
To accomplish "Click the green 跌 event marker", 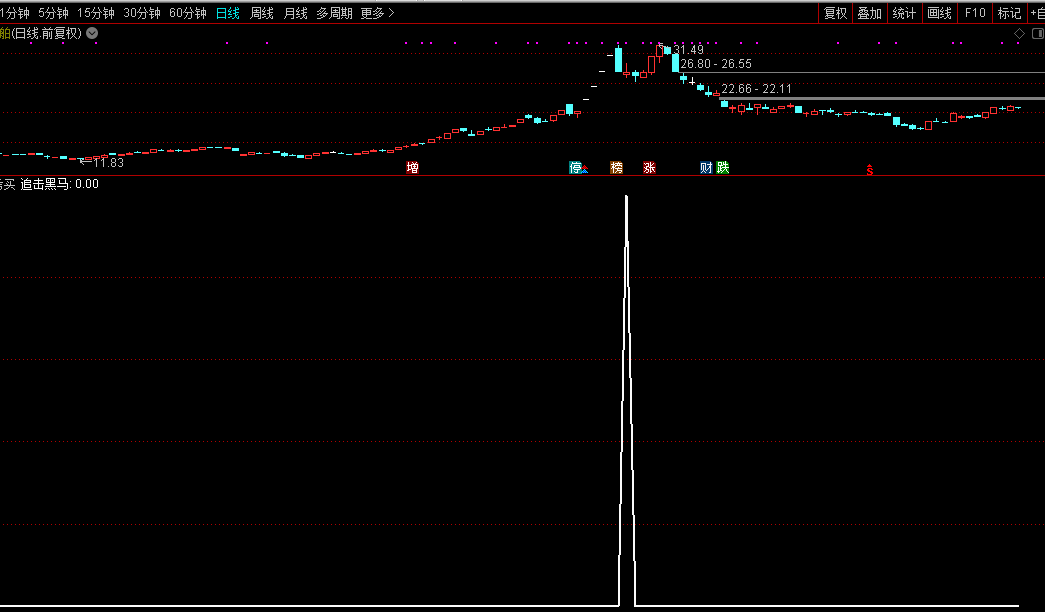I will 723,168.
